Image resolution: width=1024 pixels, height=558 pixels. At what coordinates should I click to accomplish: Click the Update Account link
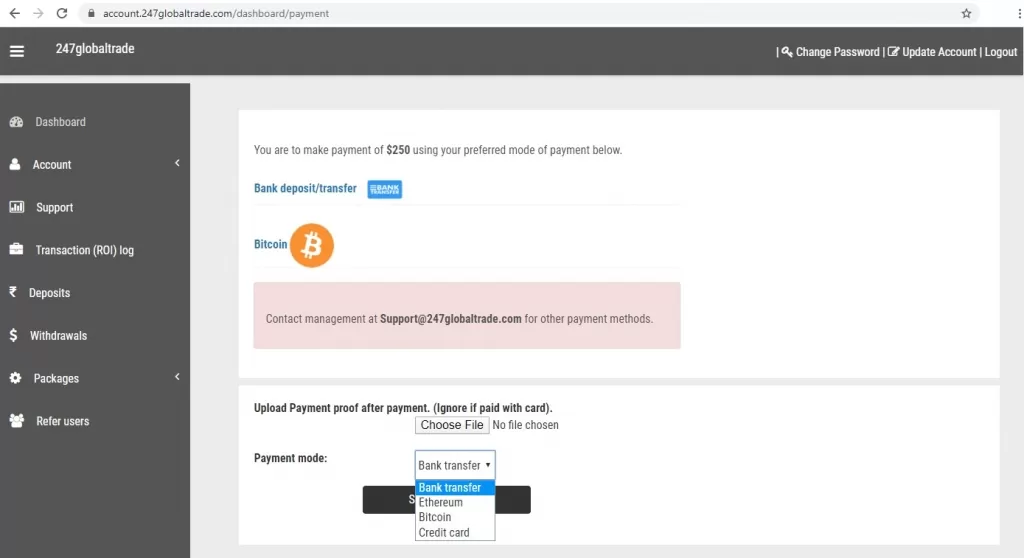tap(939, 52)
